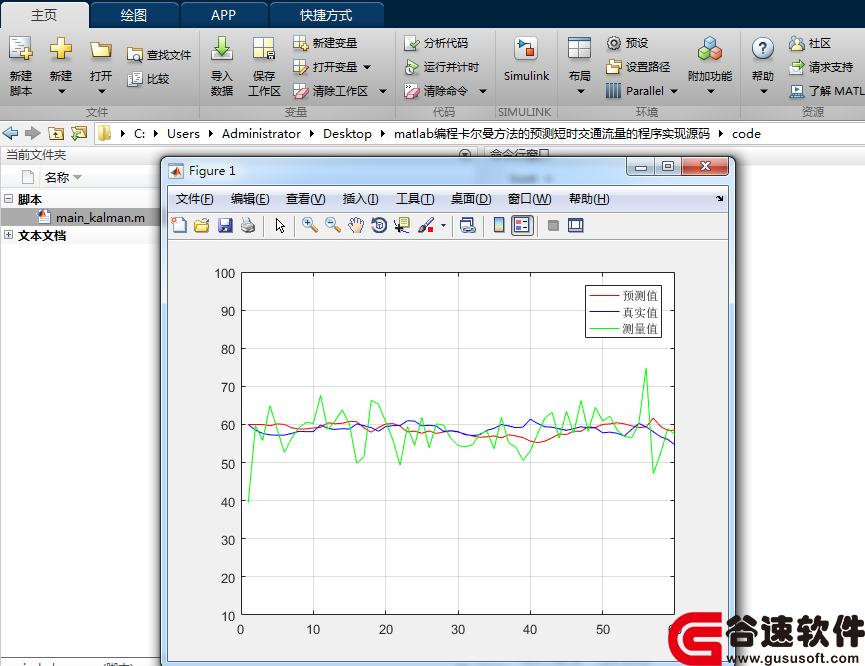Click the Open File icon in Figure toolbar
This screenshot has height=666, width=865.
pos(202,225)
